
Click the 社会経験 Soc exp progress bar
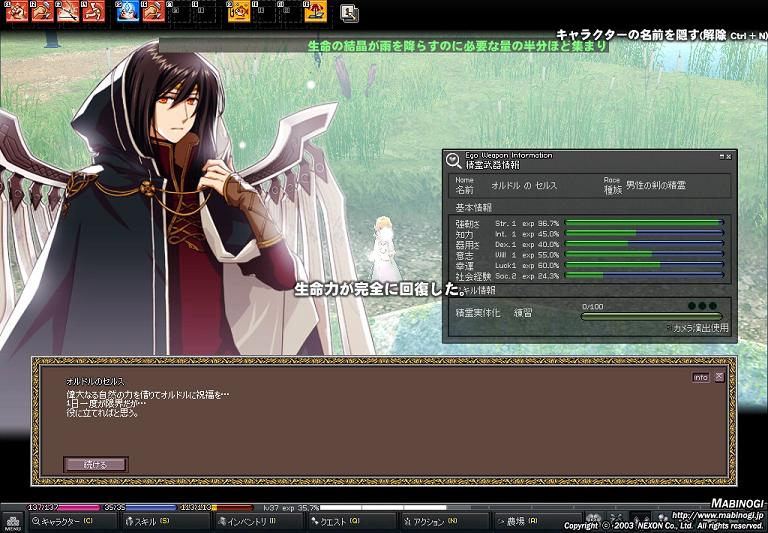[x=644, y=276]
